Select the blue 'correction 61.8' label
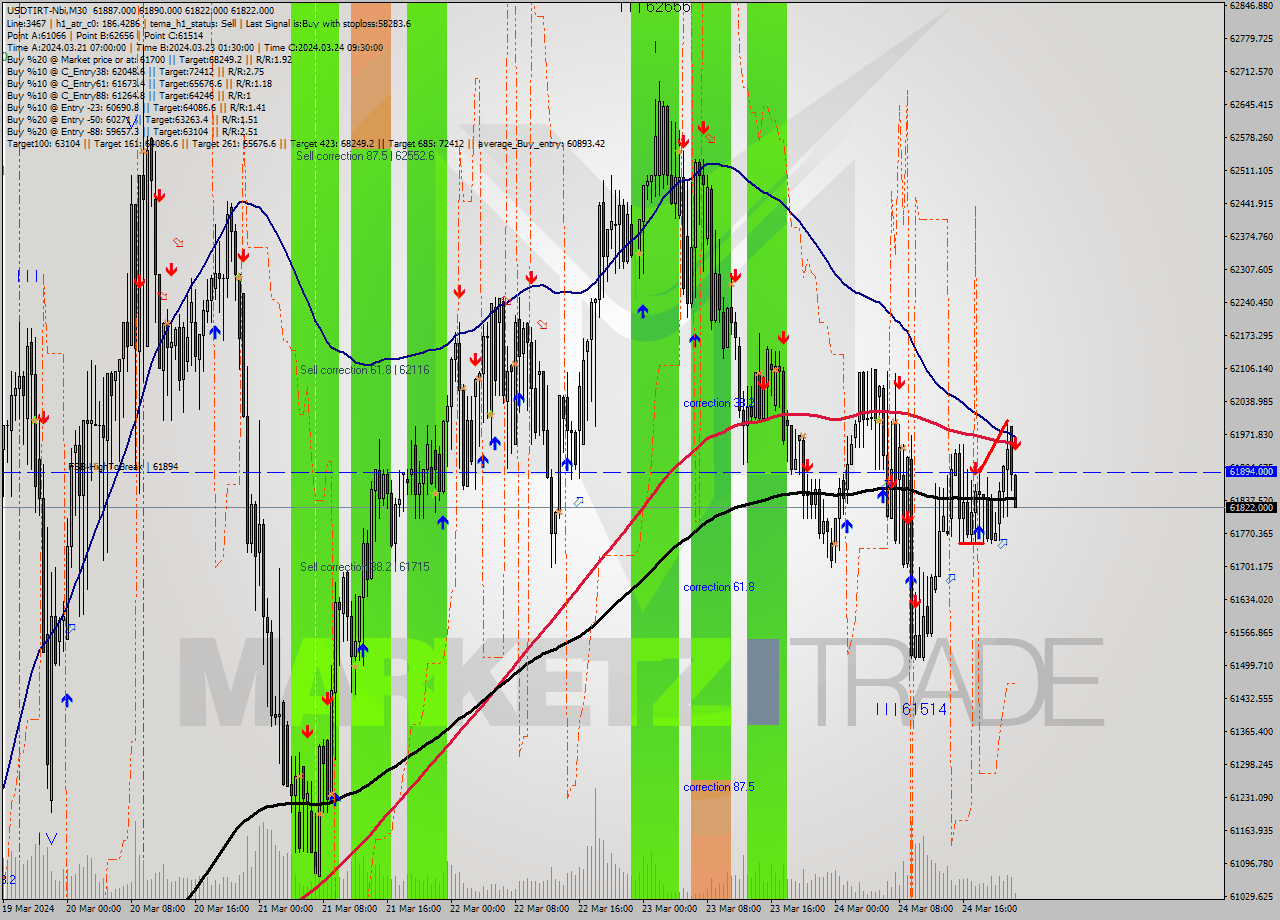The height and width of the screenshot is (920, 1280). 719,587
